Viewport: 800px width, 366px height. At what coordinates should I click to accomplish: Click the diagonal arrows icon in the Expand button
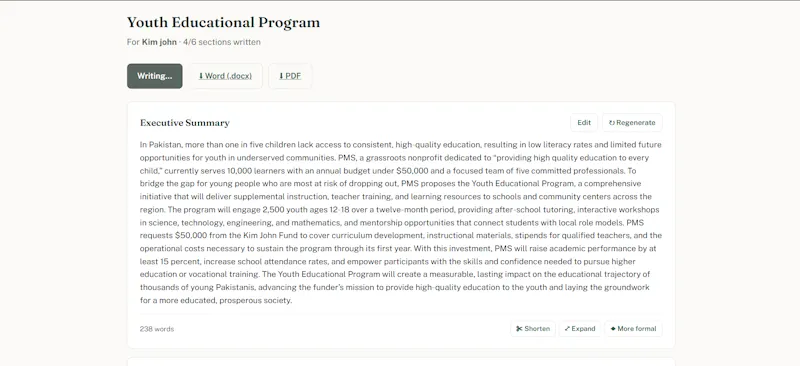567,329
